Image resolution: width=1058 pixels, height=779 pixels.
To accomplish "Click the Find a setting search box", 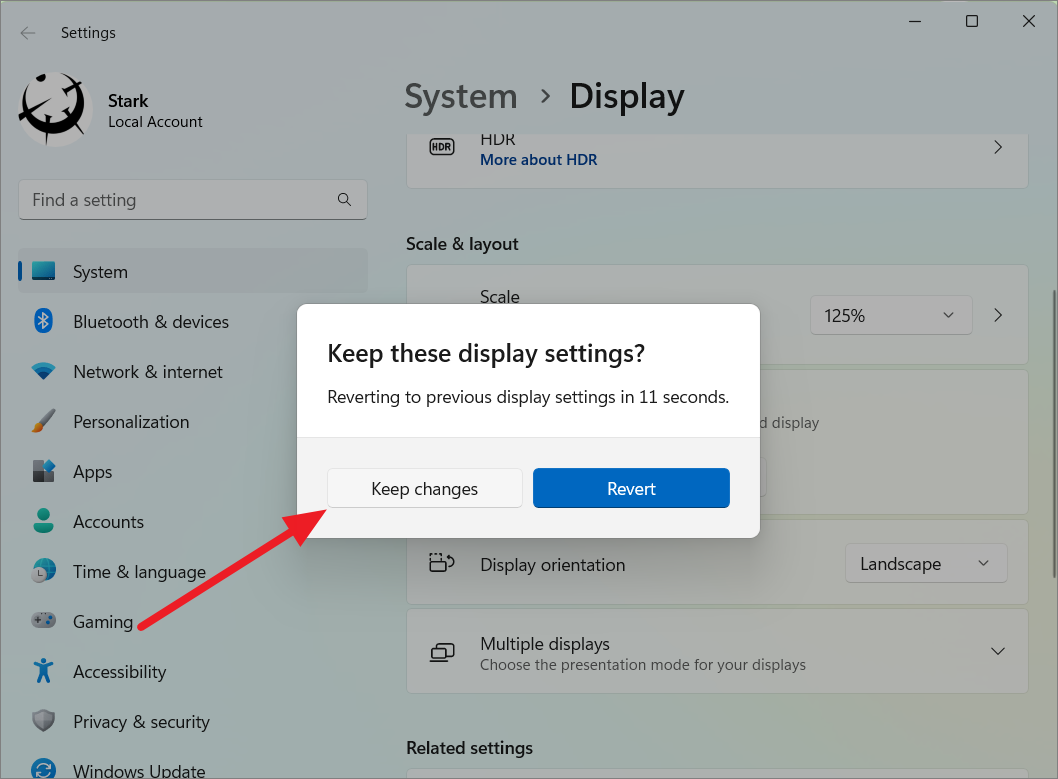I will tap(192, 199).
